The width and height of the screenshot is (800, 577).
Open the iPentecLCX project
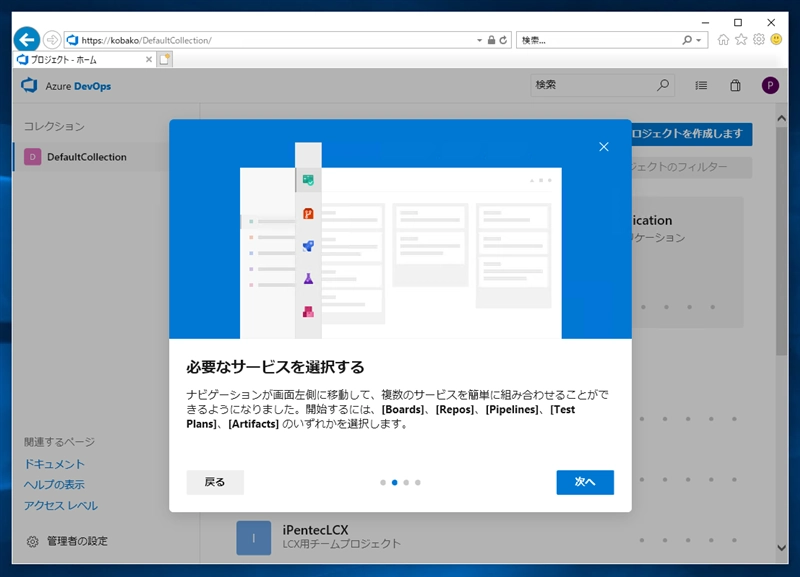pyautogui.click(x=315, y=530)
